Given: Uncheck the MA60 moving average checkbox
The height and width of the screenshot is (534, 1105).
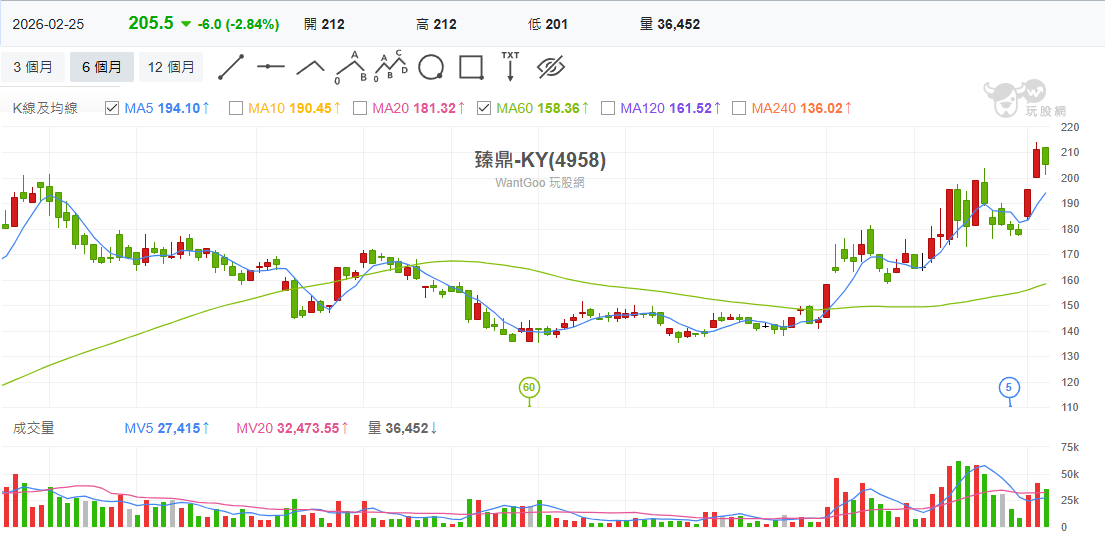Looking at the screenshot, I should click(484, 108).
